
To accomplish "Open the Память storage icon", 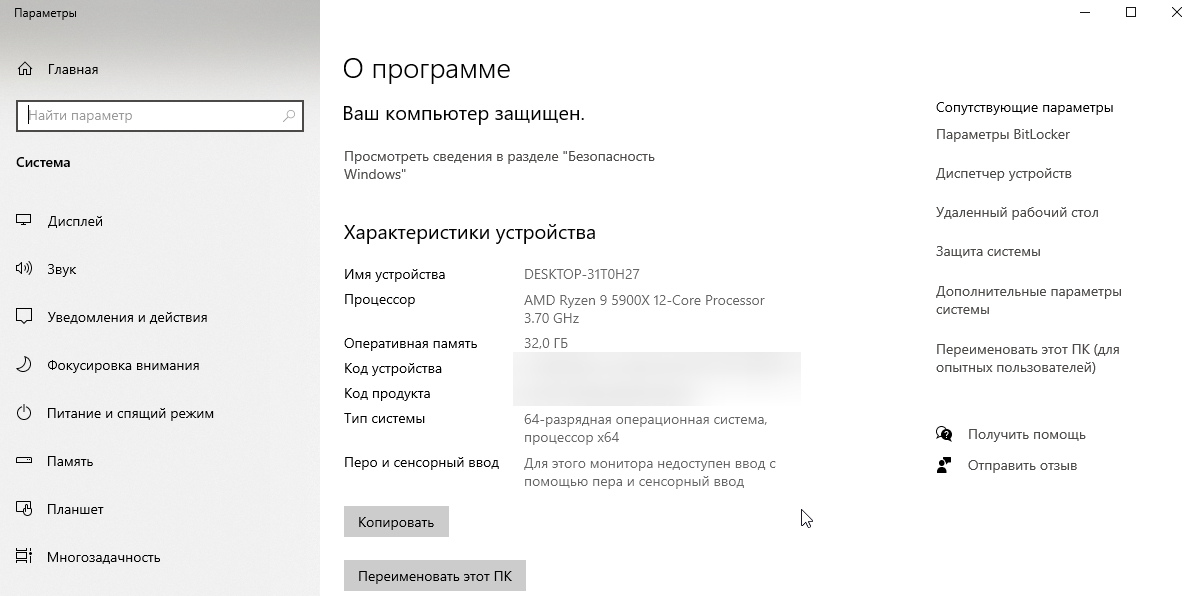I will [24, 460].
